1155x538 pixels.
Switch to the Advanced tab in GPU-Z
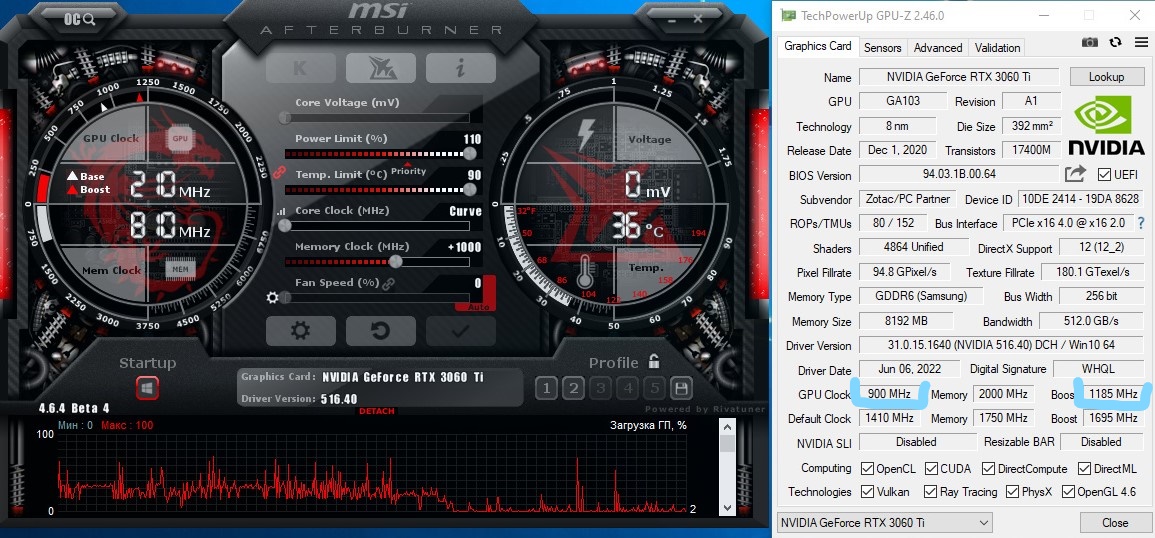[938, 48]
